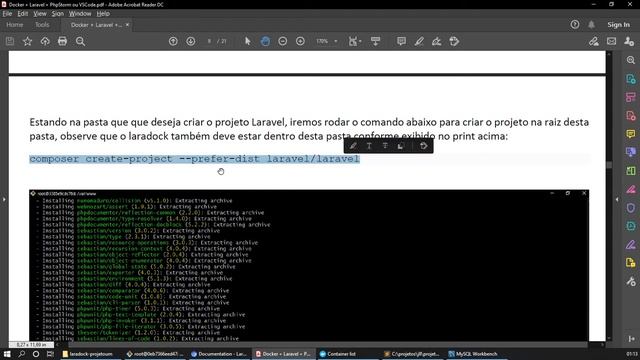Add document to starred bookmark icon
Screen dimensions: 640x360
click(x=27, y=41)
